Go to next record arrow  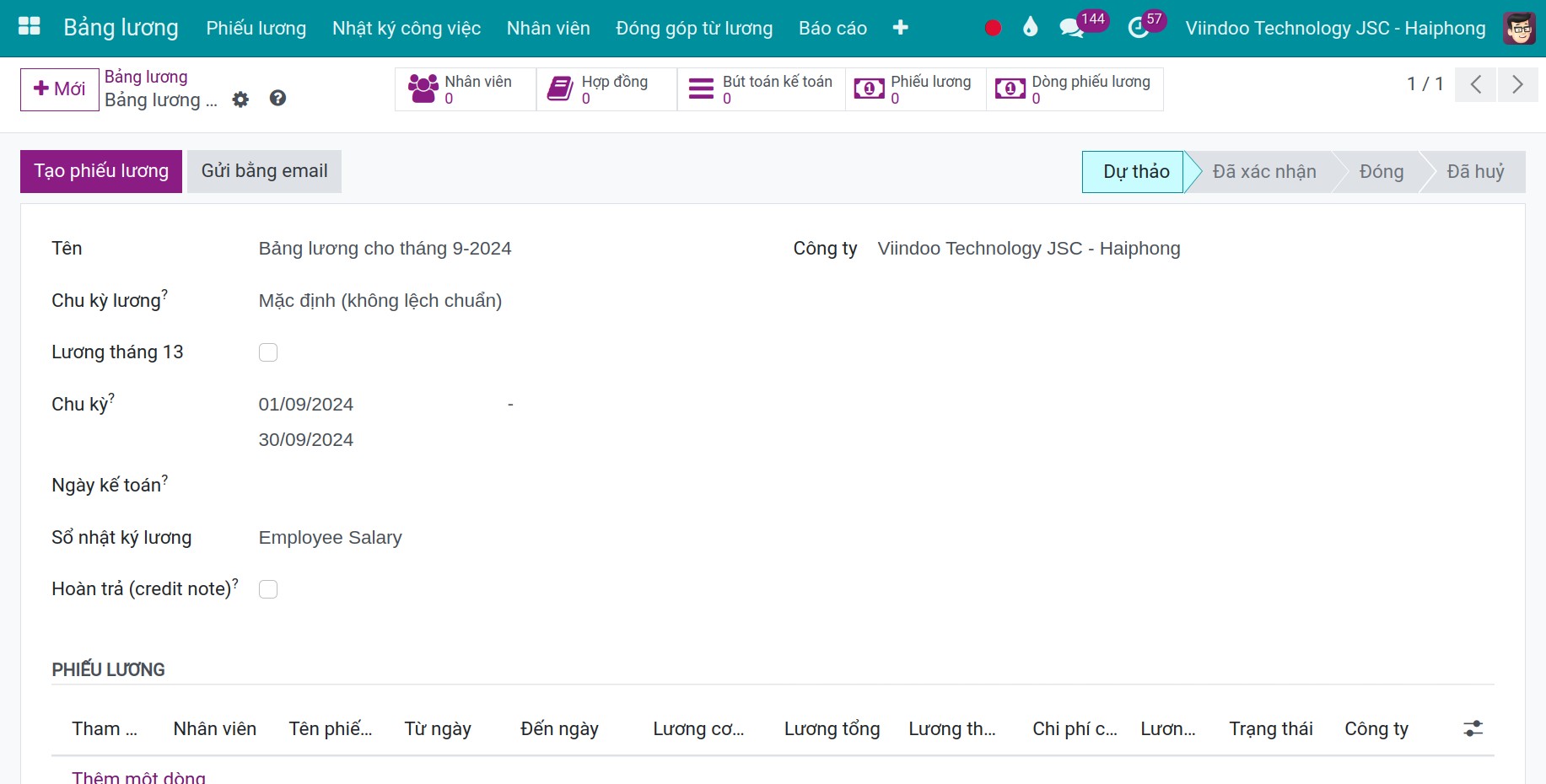pos(1517,84)
